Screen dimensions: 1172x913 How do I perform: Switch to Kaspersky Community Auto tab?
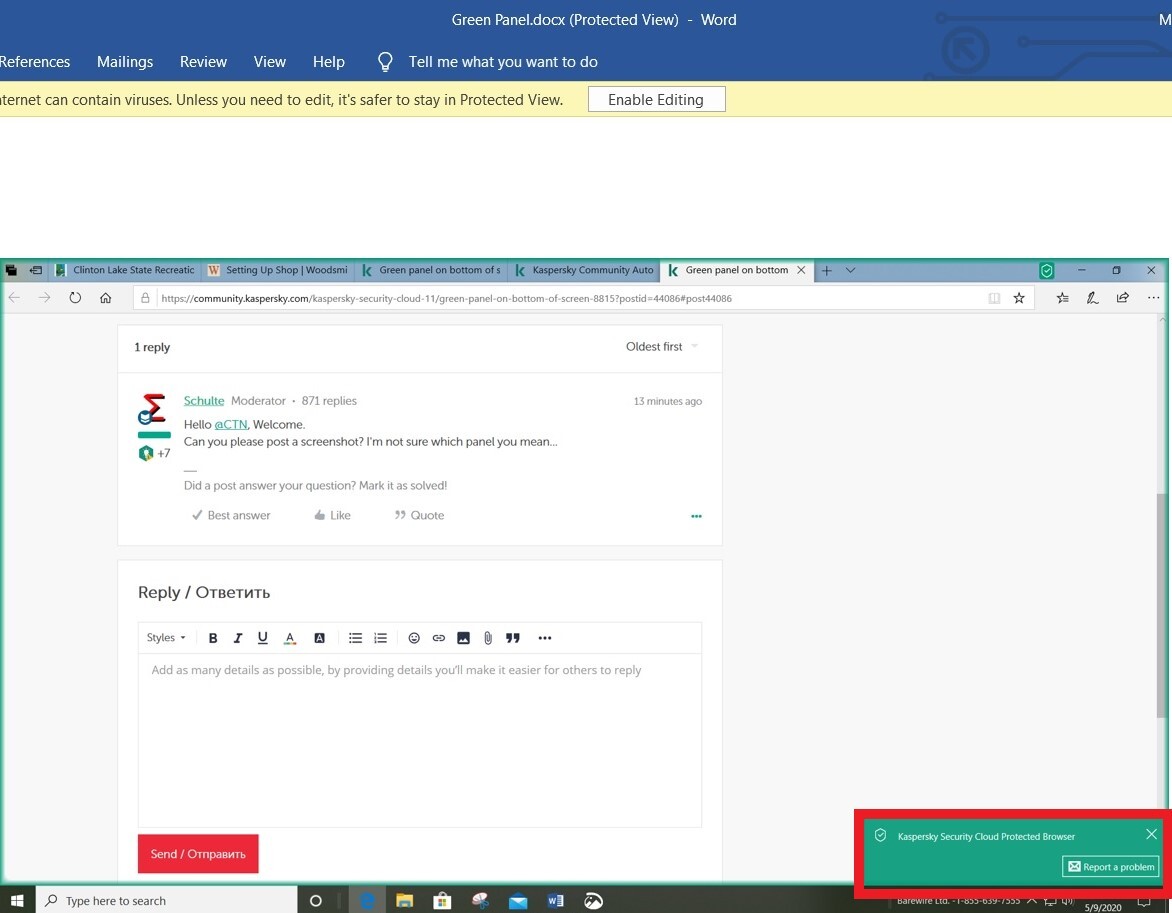point(585,270)
